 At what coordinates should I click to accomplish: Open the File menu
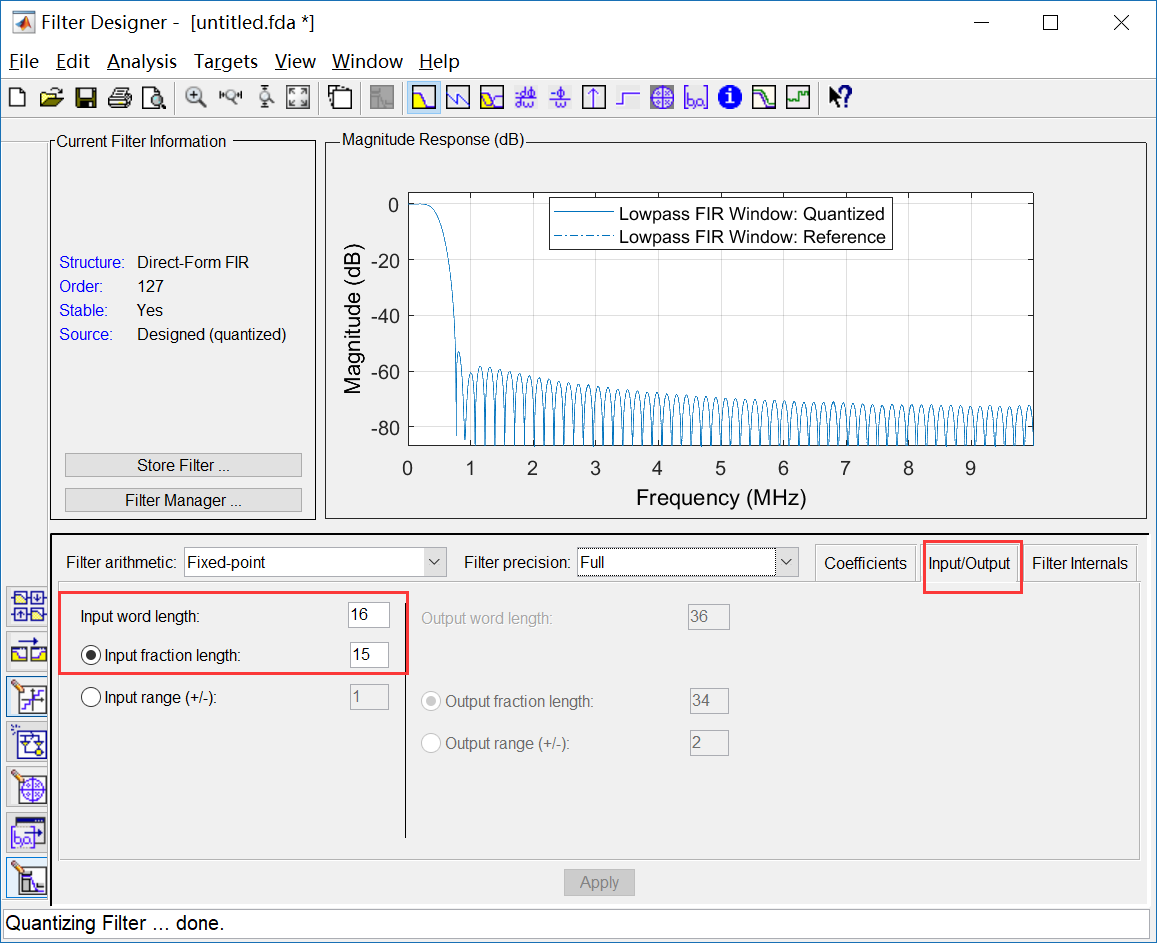[24, 61]
